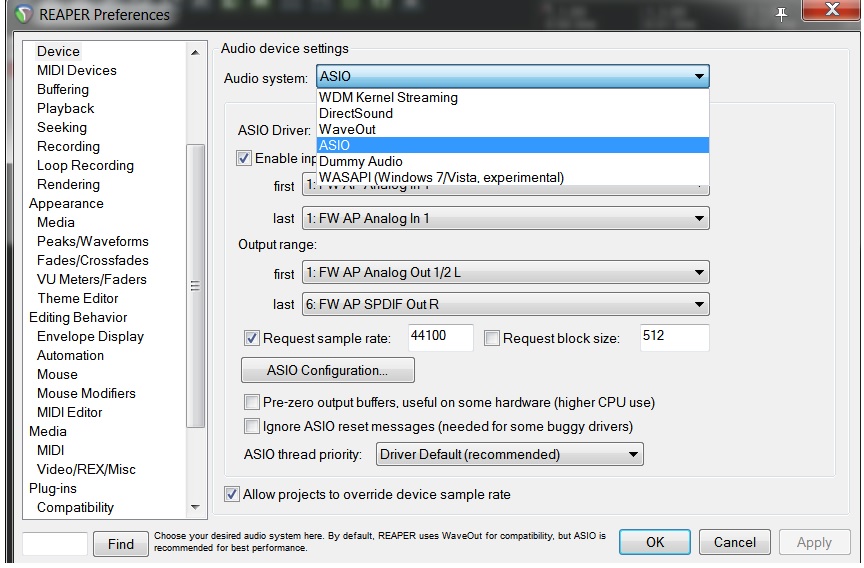864x568 pixels.
Task: Open Compatibility preferences page
Action: click(x=75, y=507)
